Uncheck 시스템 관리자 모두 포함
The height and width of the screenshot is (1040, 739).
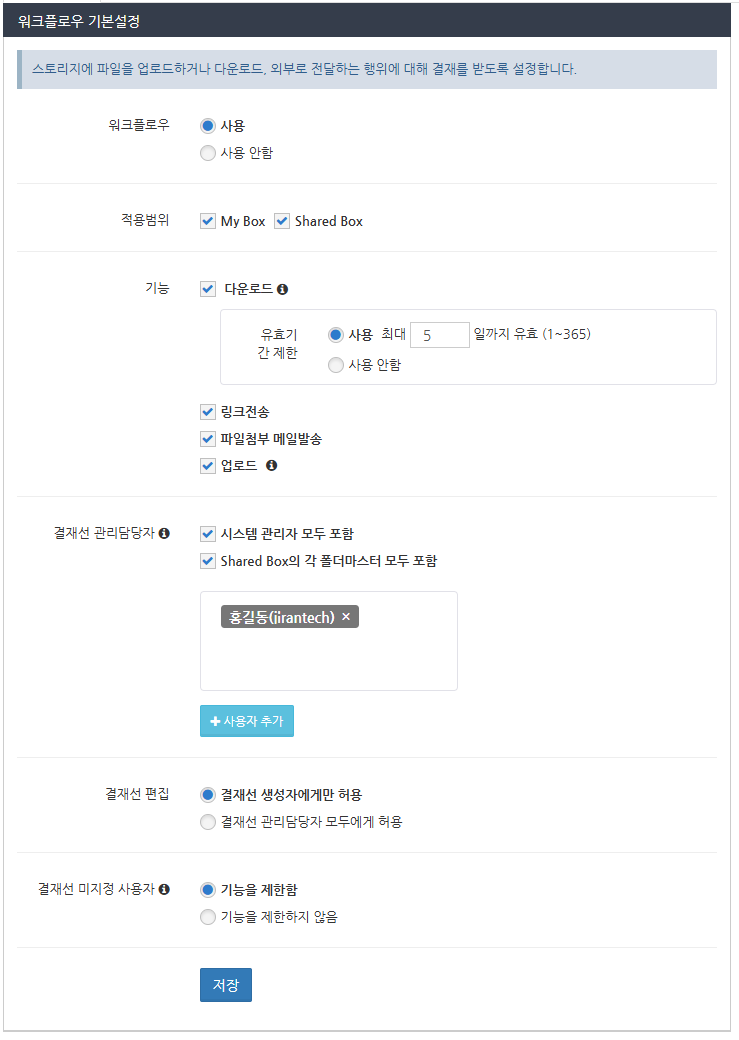[208, 534]
